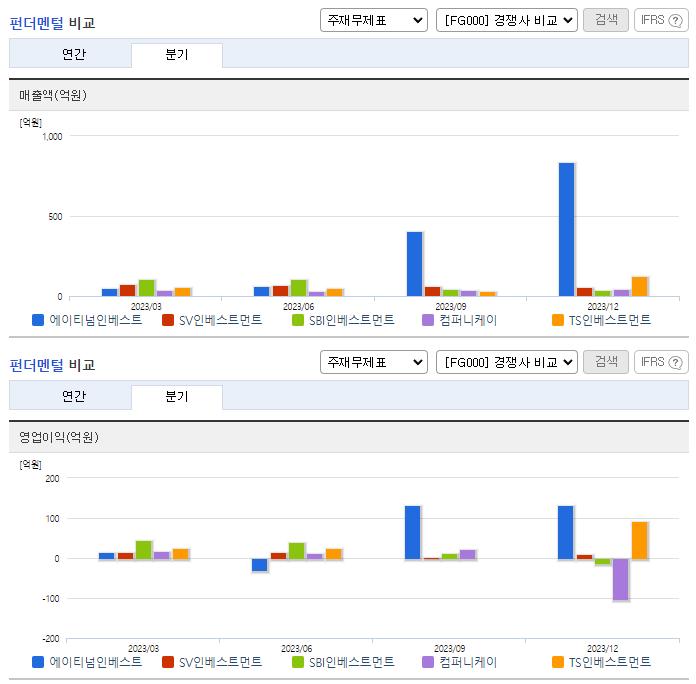Open the 경쟁사 비교 dropdown in revenue section
The width and height of the screenshot is (696, 684).
506,20
